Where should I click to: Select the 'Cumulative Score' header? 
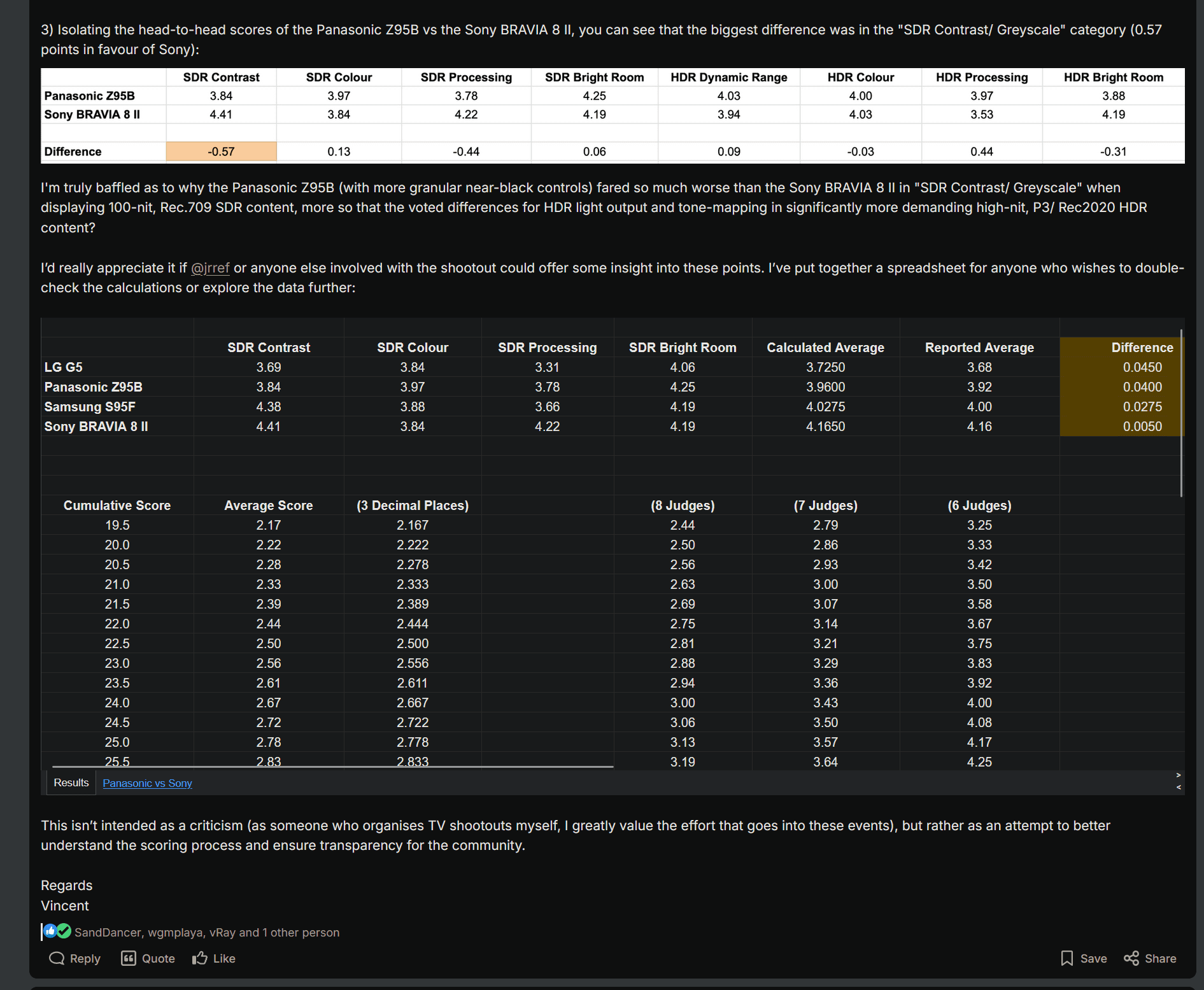point(117,506)
